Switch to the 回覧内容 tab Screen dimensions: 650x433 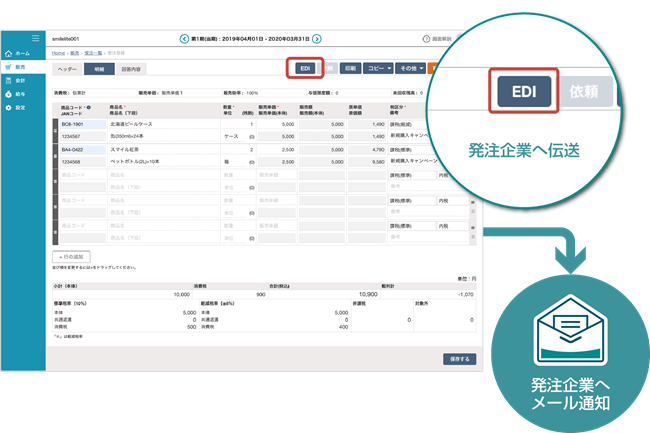(x=132, y=70)
